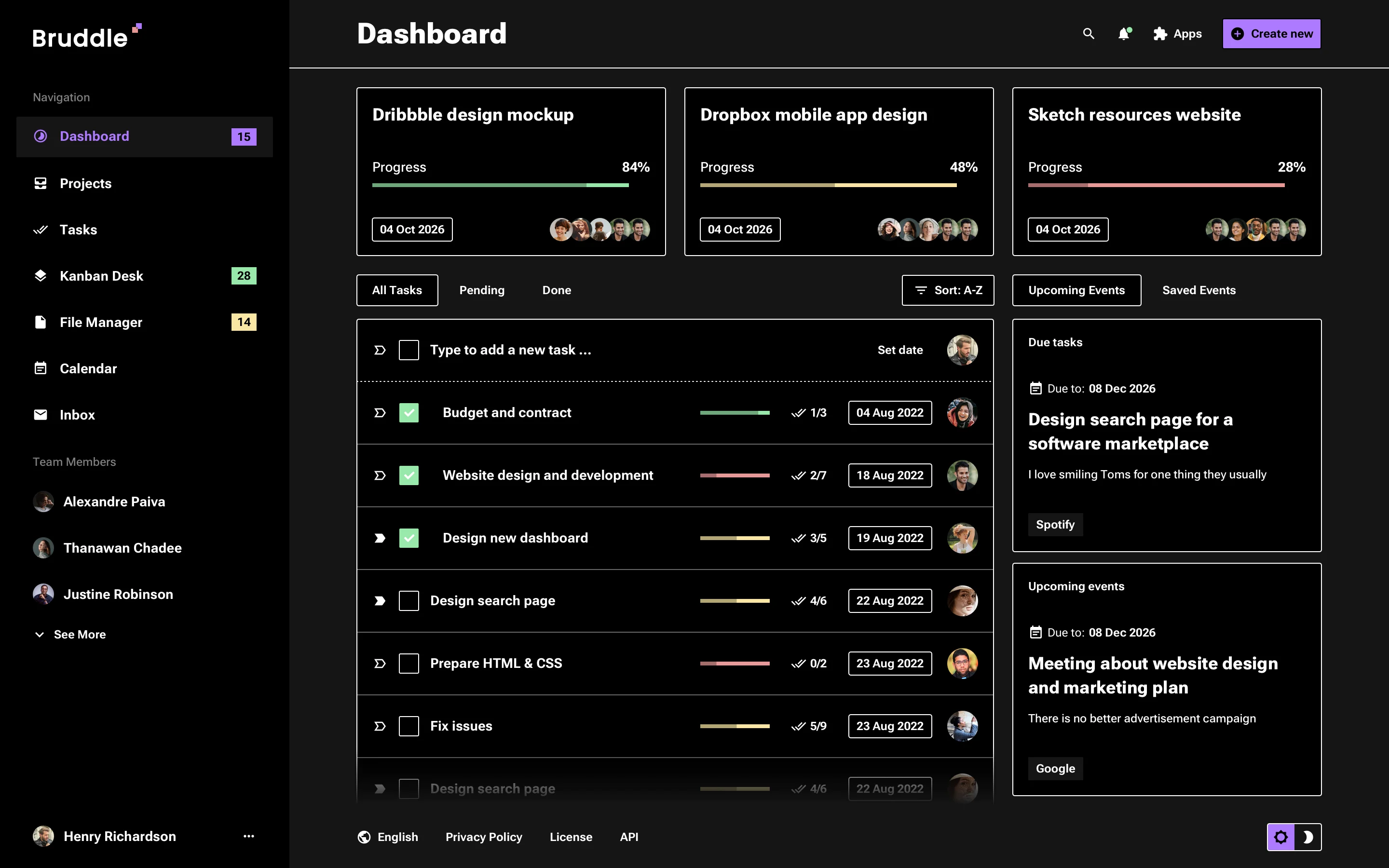Screen dimensions: 1389x868
Task: Check the notifications bell icon
Action: pyautogui.click(x=1124, y=34)
